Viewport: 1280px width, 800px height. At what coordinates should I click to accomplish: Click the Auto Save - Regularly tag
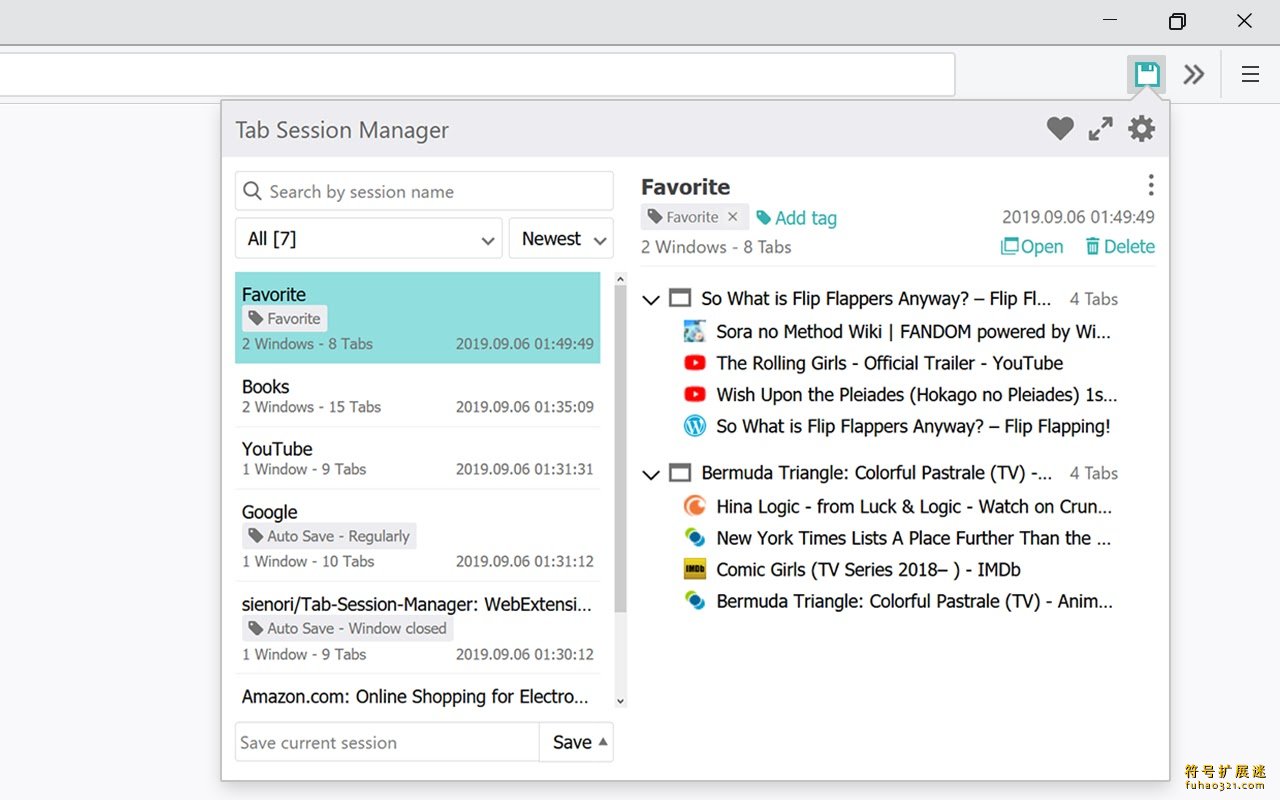tap(329, 536)
